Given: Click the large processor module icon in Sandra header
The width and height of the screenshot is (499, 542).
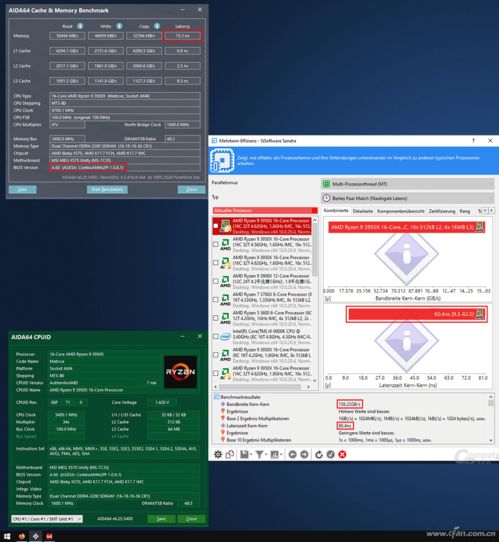Looking at the screenshot, I should tap(222, 160).
